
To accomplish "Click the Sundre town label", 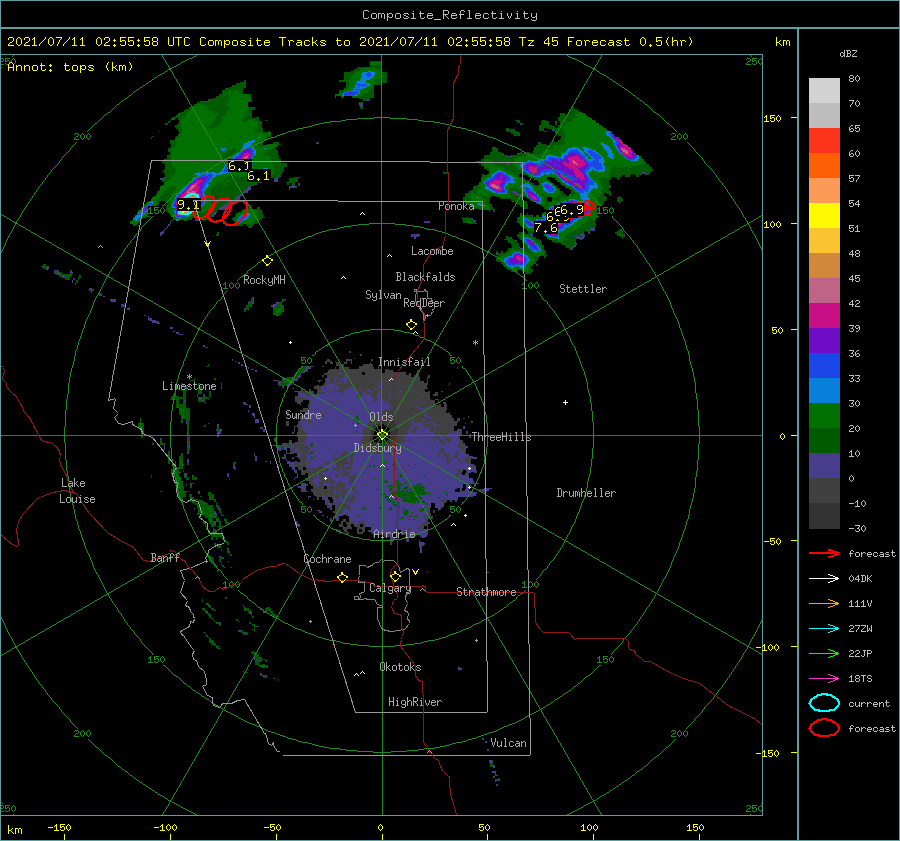I will (303, 415).
